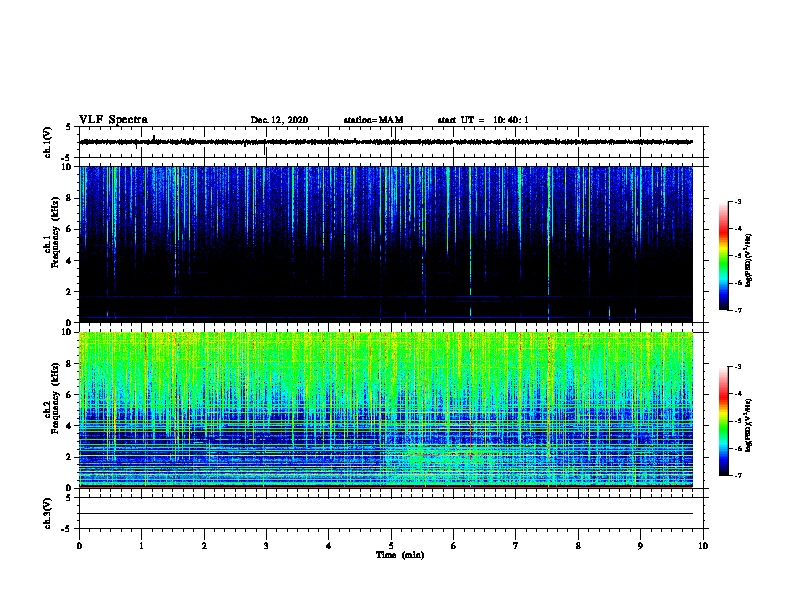Screen dimensions: 792x612
Task: Click the "7" time axis tick label
Action: [x=516, y=546]
